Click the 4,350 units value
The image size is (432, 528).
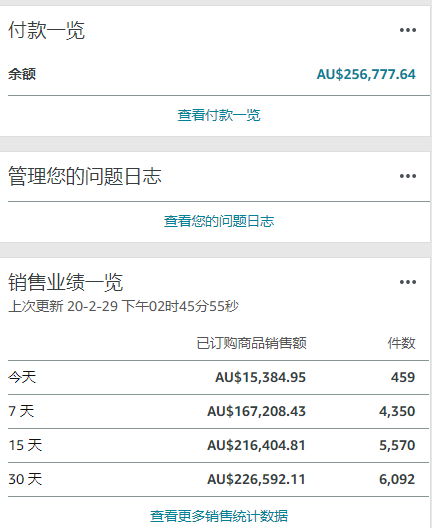(x=397, y=411)
